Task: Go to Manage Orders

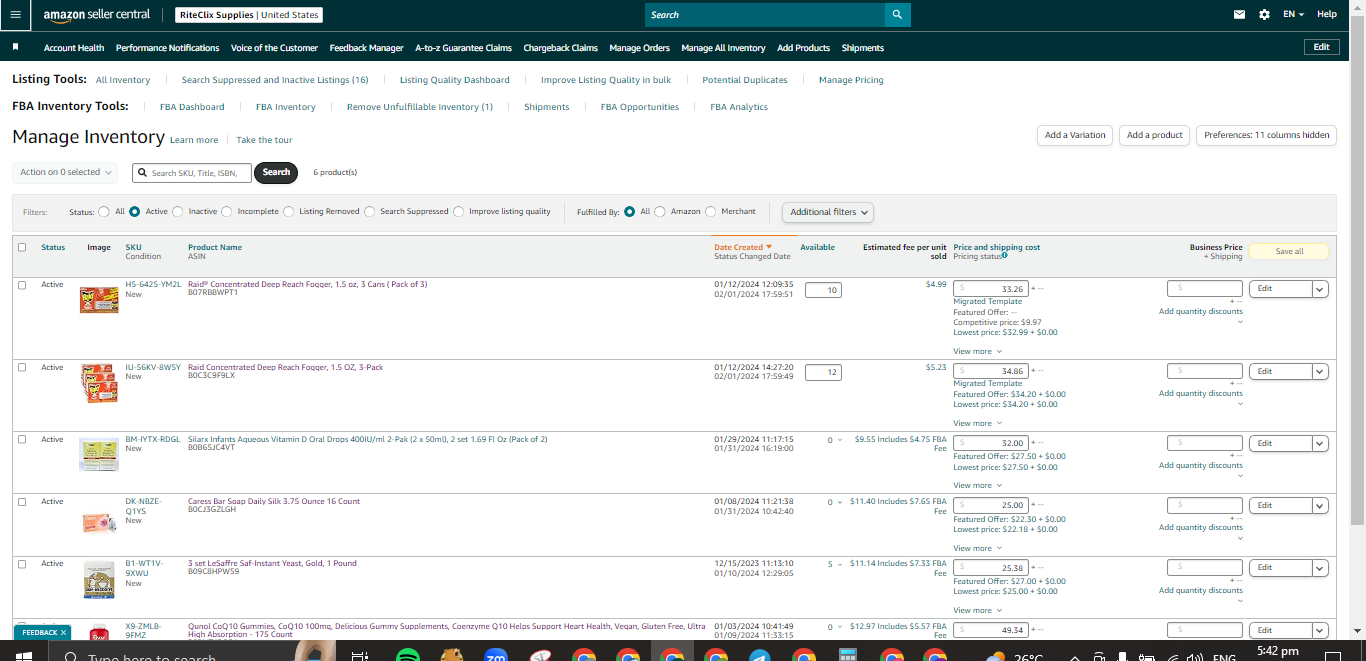Action: click(x=639, y=48)
